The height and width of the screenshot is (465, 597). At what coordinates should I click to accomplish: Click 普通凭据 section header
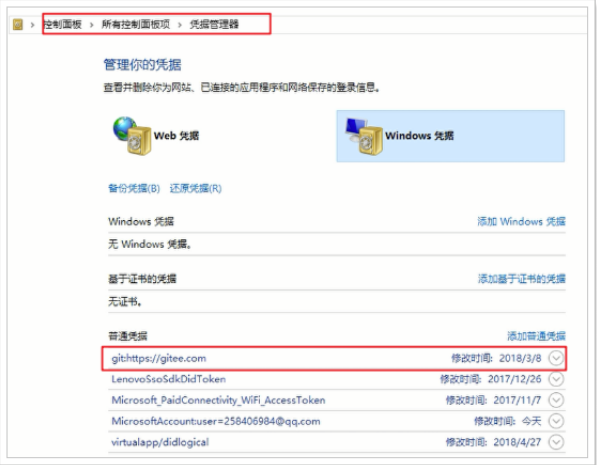pos(128,336)
